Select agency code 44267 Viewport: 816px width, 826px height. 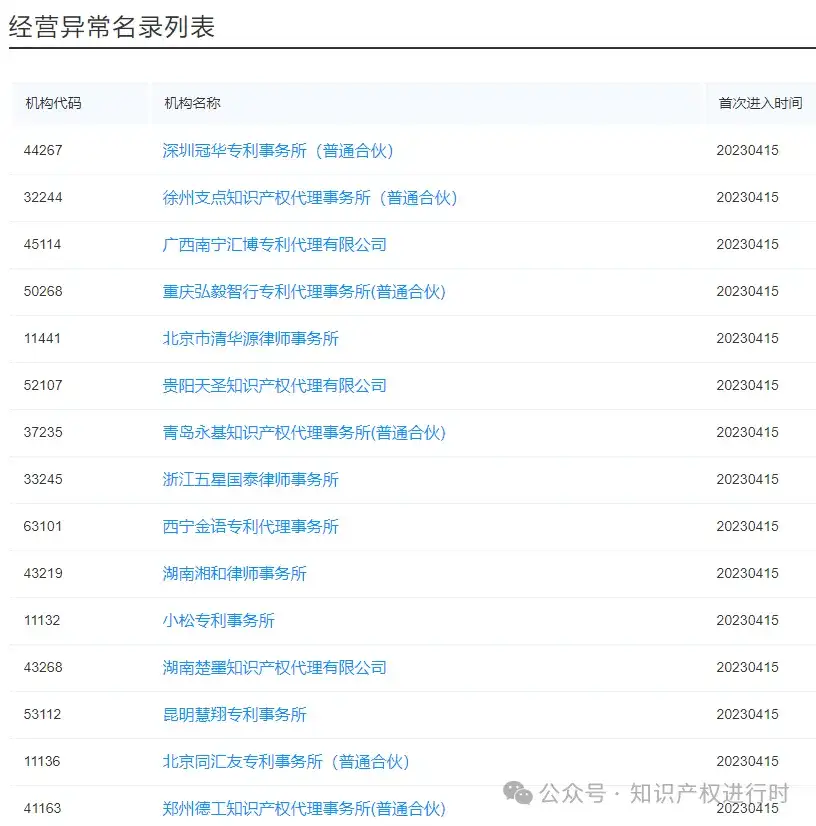tap(43, 151)
